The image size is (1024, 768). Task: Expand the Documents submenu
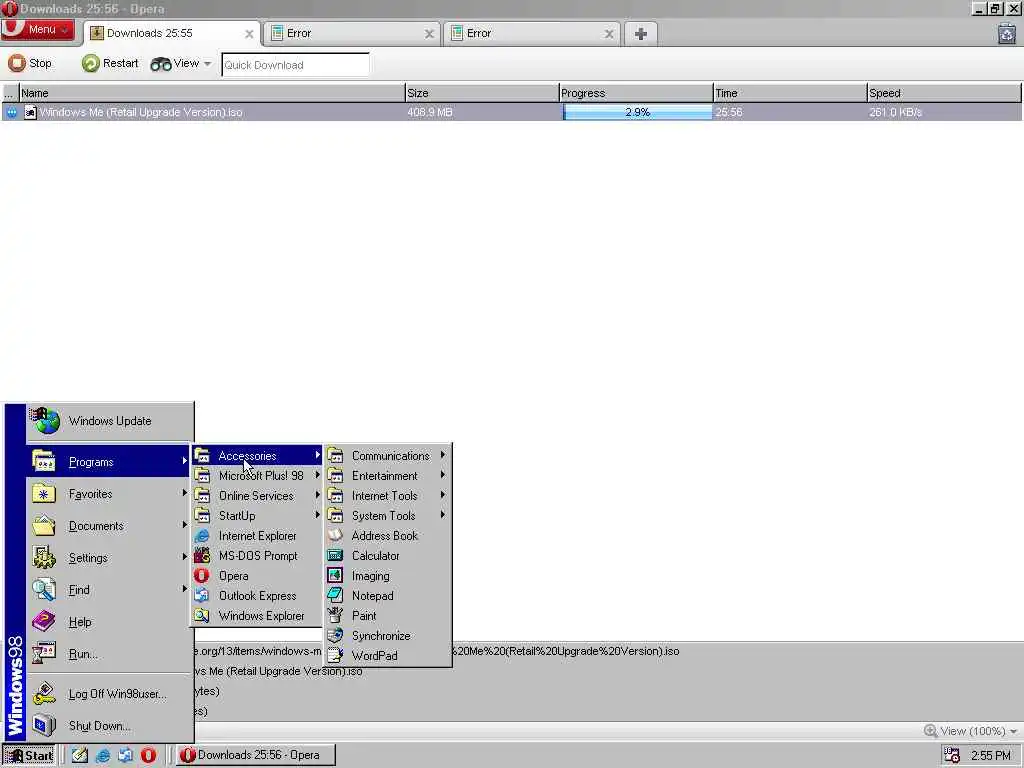pyautogui.click(x=108, y=526)
